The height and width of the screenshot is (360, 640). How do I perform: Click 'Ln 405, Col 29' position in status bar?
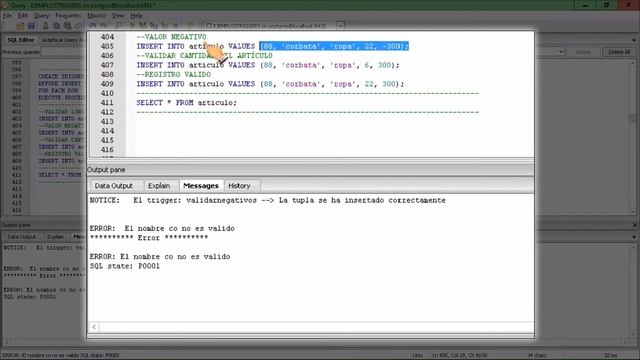pos(460,356)
